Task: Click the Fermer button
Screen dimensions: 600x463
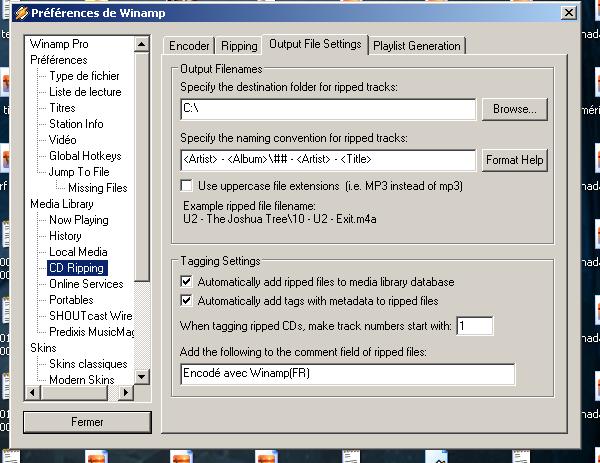Action: [87, 422]
